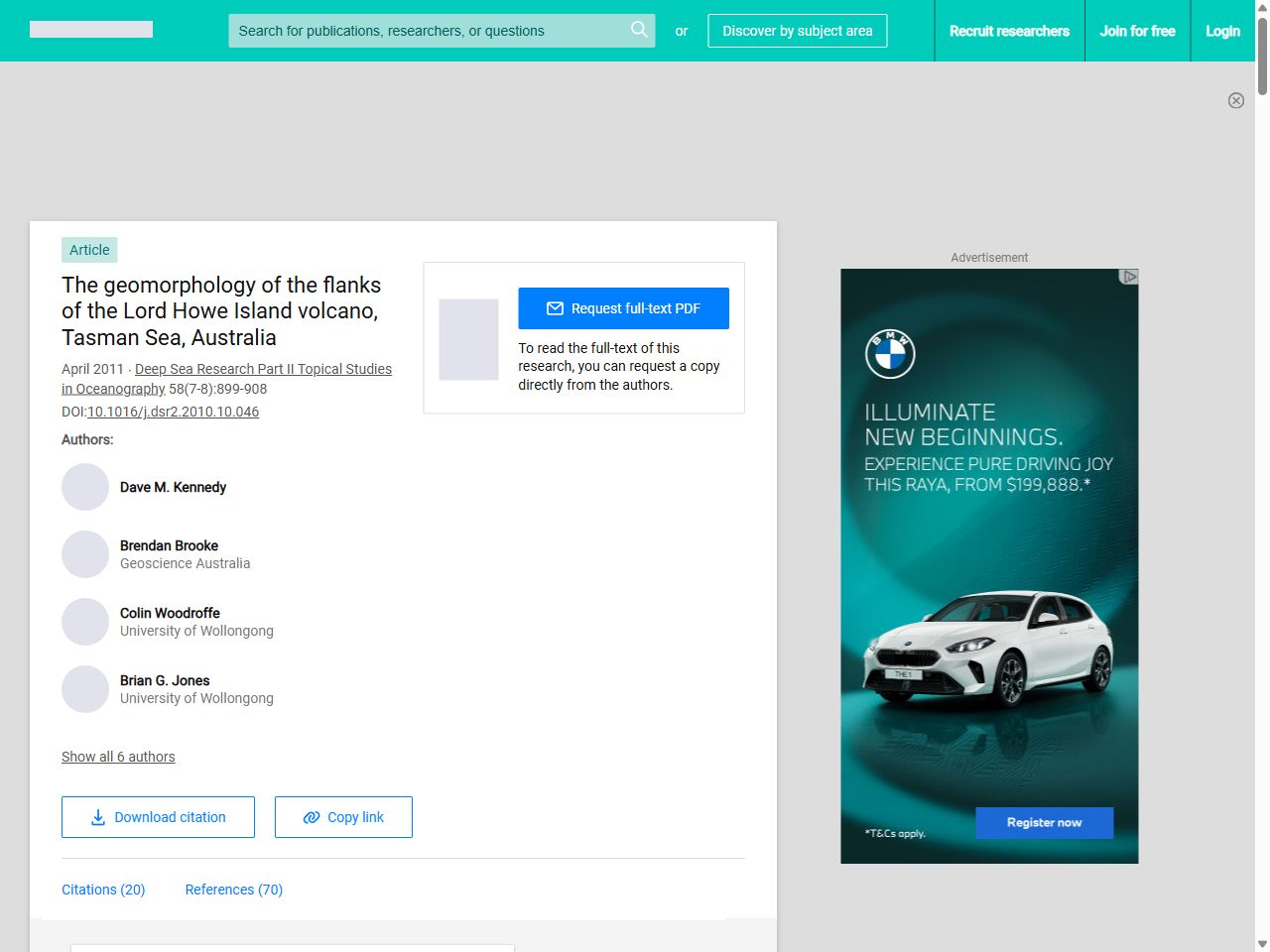The width and height of the screenshot is (1270, 952).
Task: Open Brendan Brooke's profile picture
Action: pos(85,554)
